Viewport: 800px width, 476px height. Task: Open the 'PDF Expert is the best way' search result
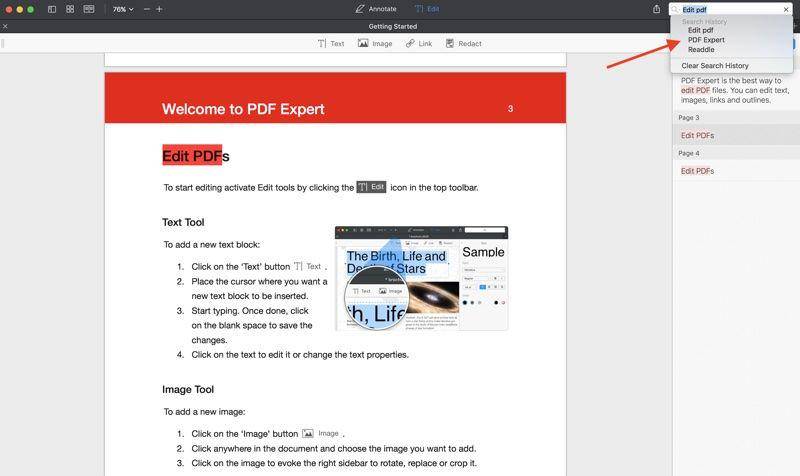click(x=735, y=90)
